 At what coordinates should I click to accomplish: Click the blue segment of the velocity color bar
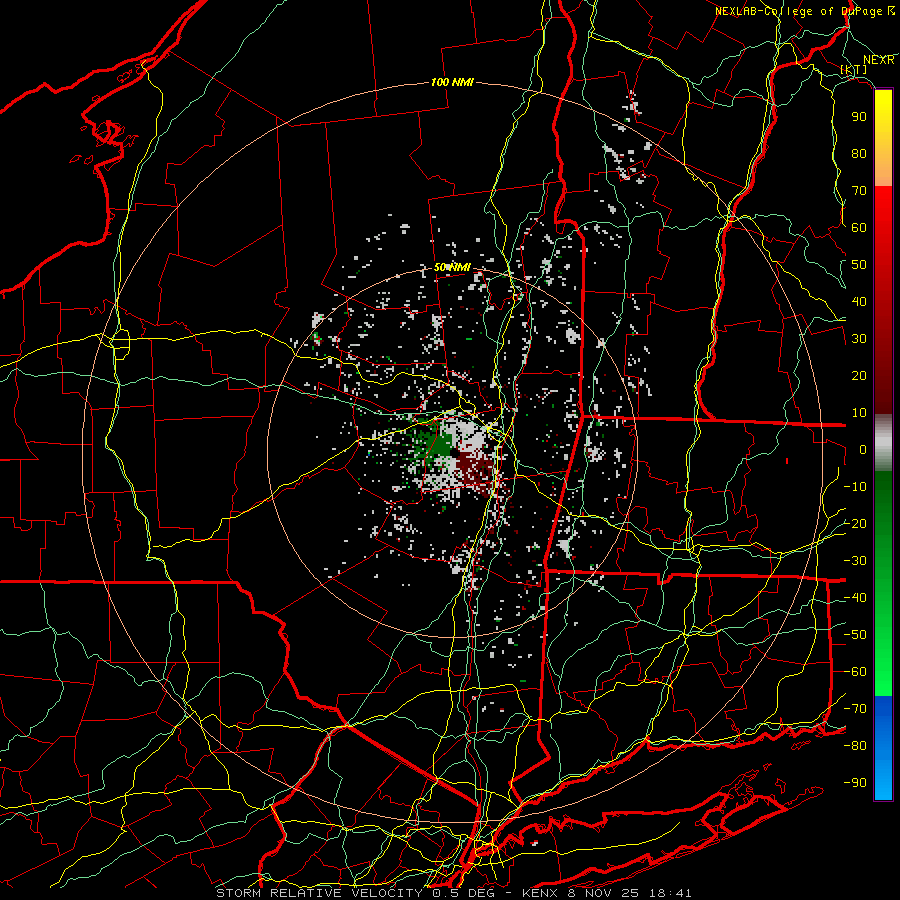click(883, 746)
